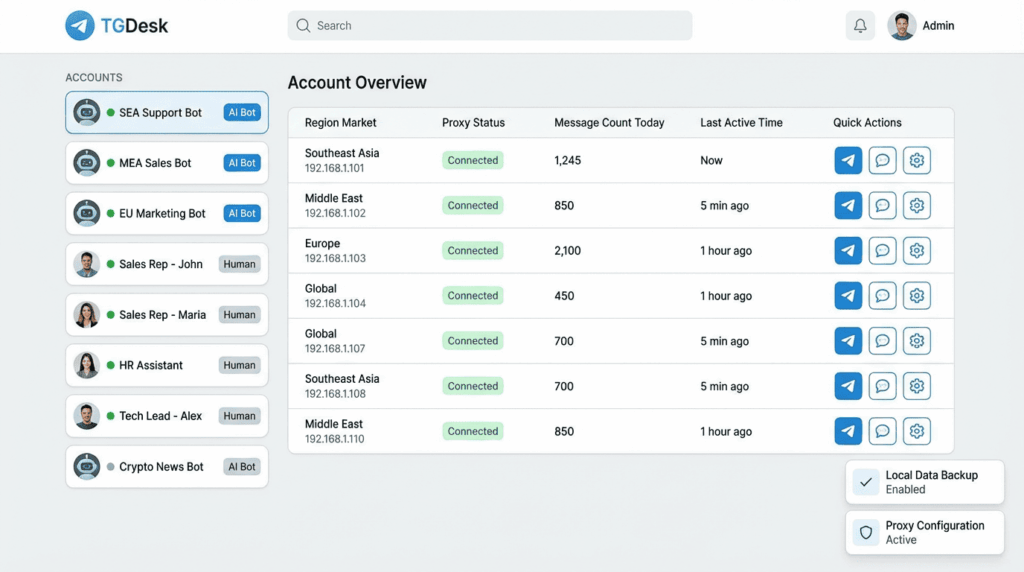This screenshot has height=572, width=1024.
Task: Open settings for Southeast Asia 192.168.1.101
Action: coord(917,160)
